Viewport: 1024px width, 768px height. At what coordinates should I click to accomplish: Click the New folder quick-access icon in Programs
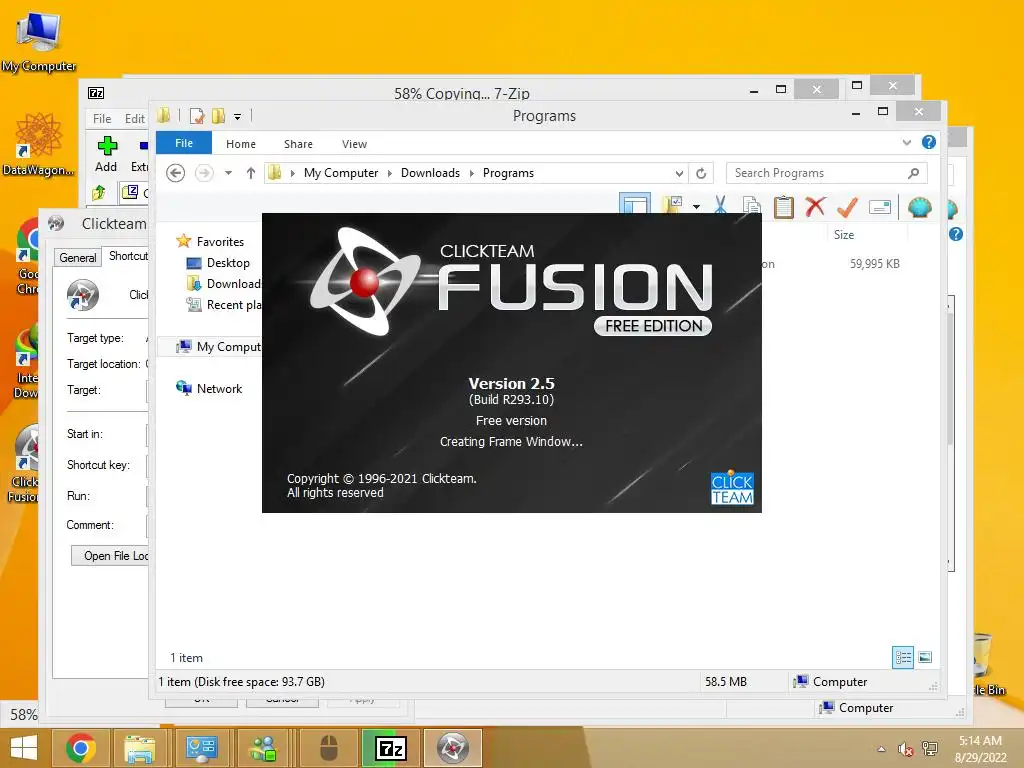point(218,116)
